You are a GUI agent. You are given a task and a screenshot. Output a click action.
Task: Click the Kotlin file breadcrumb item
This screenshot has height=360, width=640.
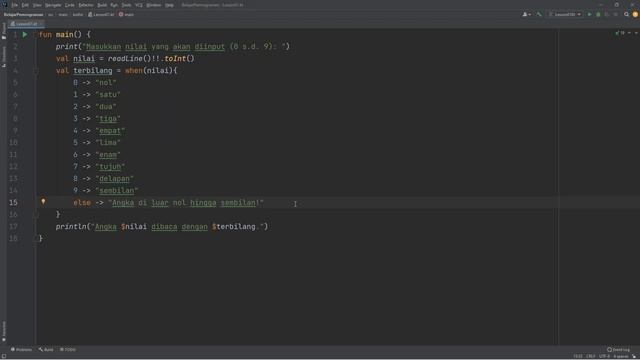pyautogui.click(x=101, y=14)
